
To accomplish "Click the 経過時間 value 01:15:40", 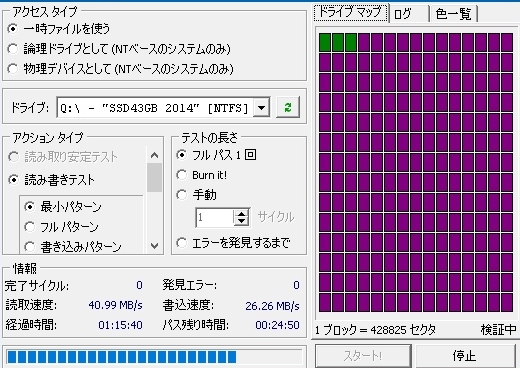I will [120, 325].
